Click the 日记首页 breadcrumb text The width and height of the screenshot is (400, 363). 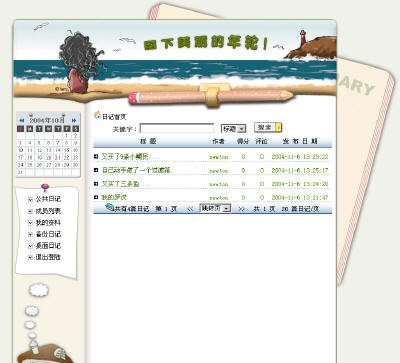114,117
